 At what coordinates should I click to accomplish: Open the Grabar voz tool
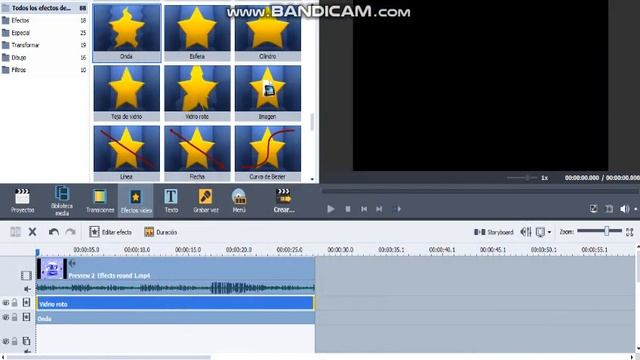pos(206,201)
